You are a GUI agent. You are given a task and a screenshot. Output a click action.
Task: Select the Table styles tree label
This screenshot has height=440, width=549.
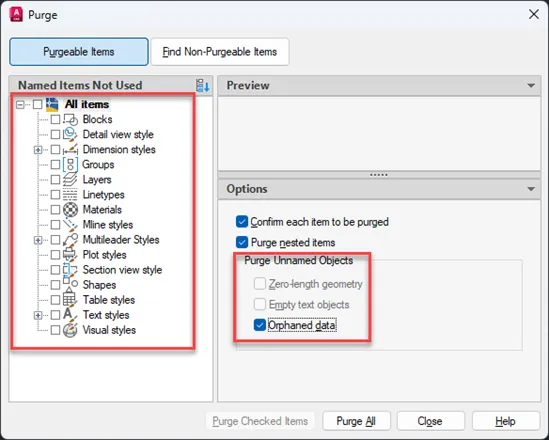click(x=109, y=300)
